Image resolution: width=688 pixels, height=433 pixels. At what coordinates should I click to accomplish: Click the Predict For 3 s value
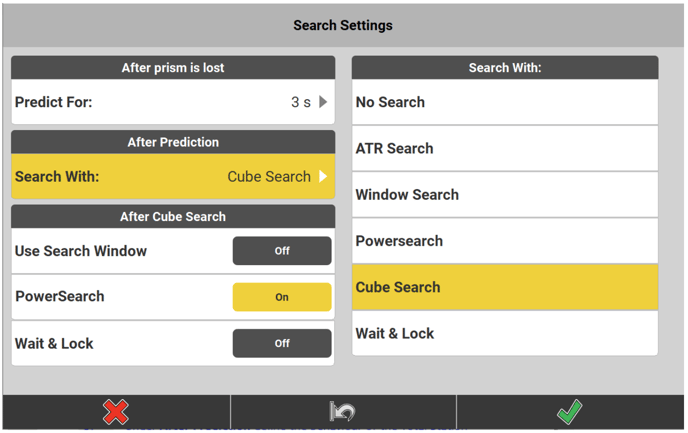click(300, 102)
